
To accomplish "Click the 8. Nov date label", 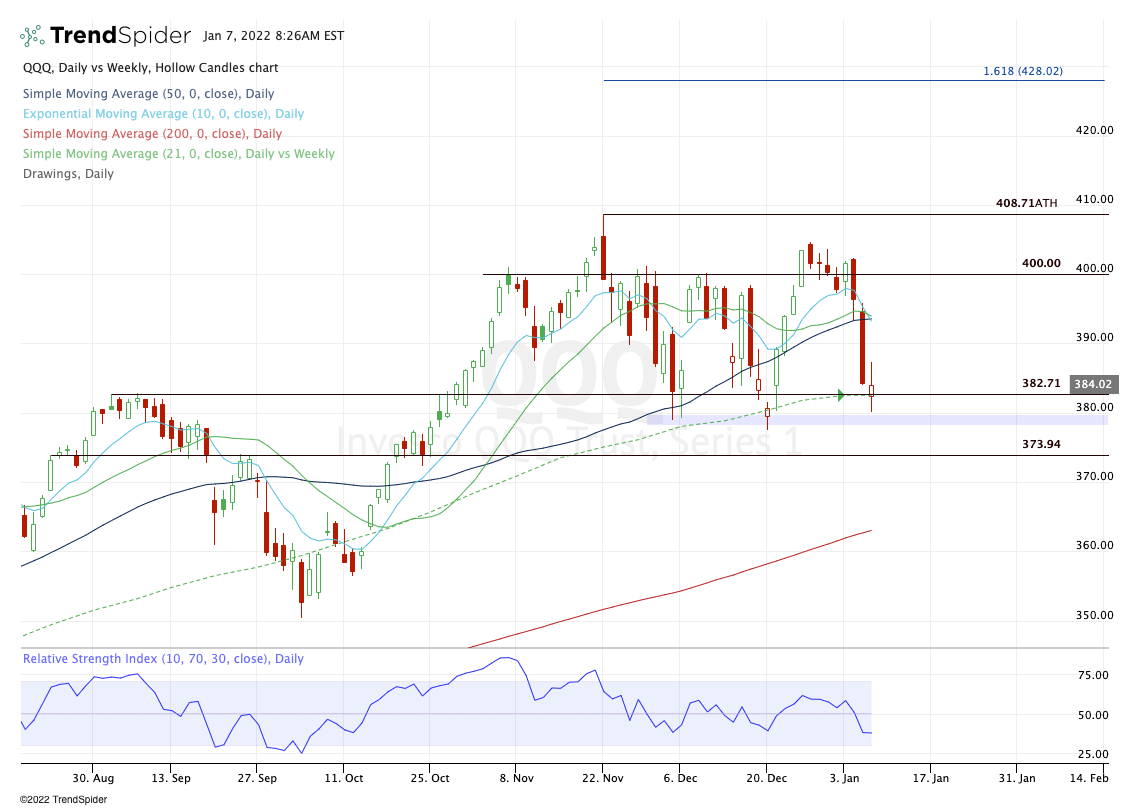I will (x=516, y=778).
